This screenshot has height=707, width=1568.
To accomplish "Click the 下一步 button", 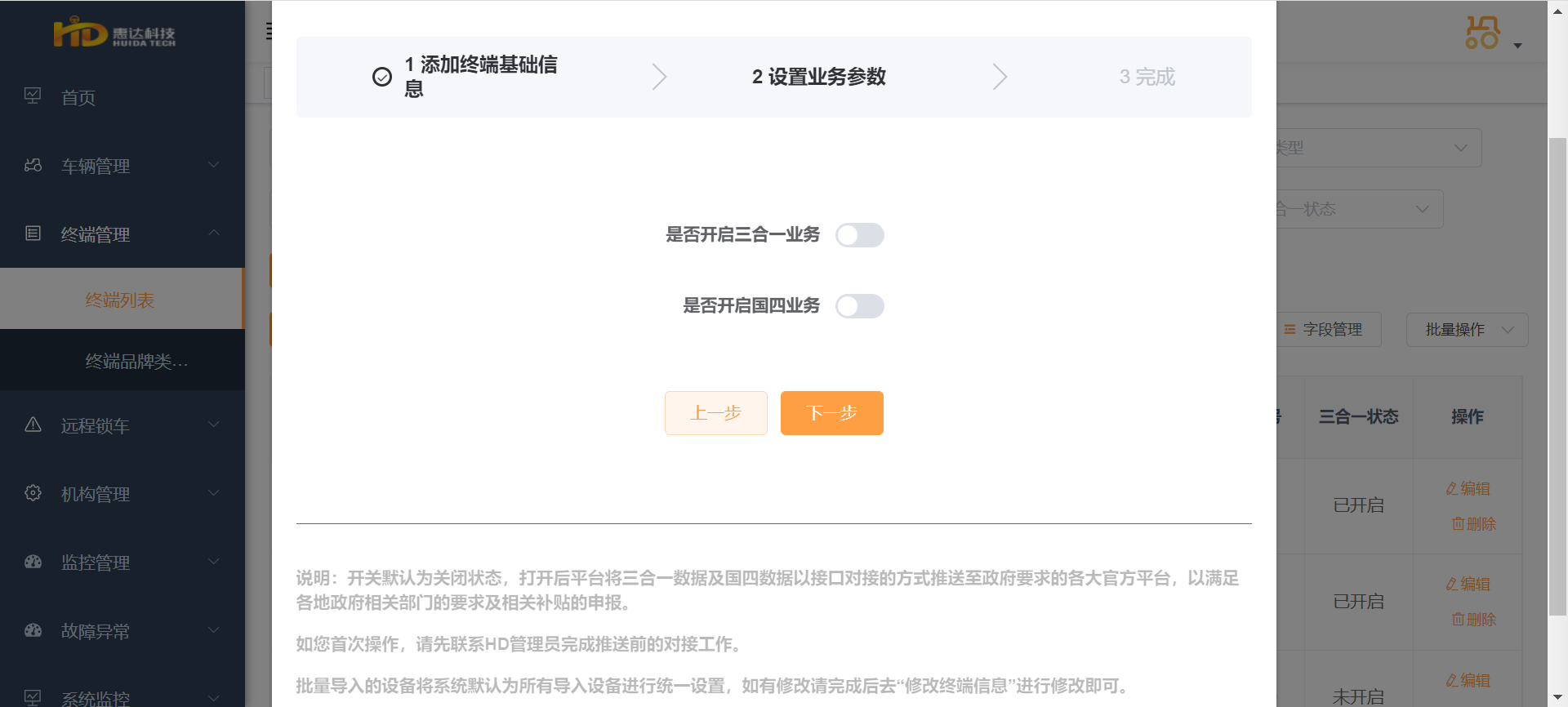I will [x=832, y=413].
